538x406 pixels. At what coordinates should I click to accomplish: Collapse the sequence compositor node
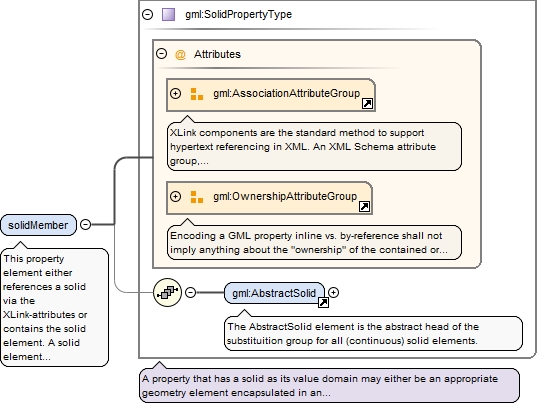tap(190, 292)
